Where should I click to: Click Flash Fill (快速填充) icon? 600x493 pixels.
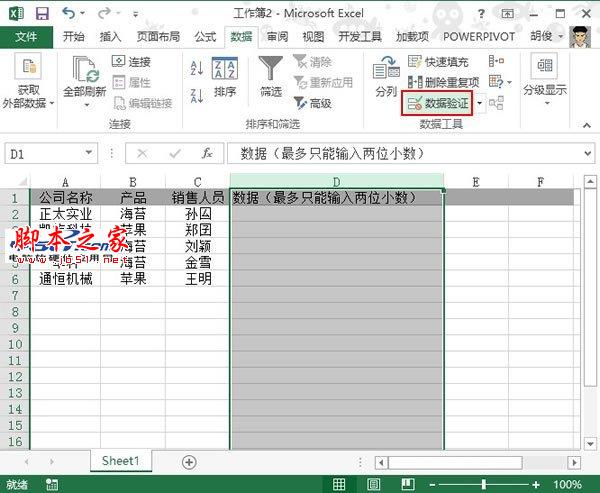coord(415,61)
